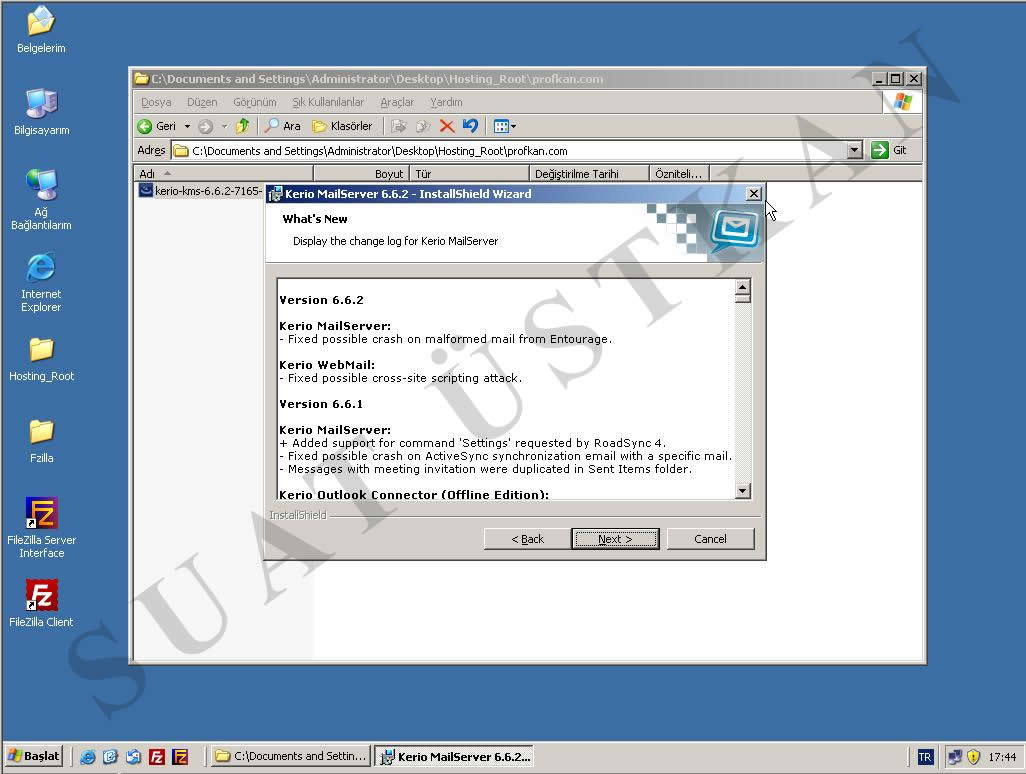Screen dimensions: 1026x774
Task: Click the change log vertical scrollbar track
Action: (742, 393)
